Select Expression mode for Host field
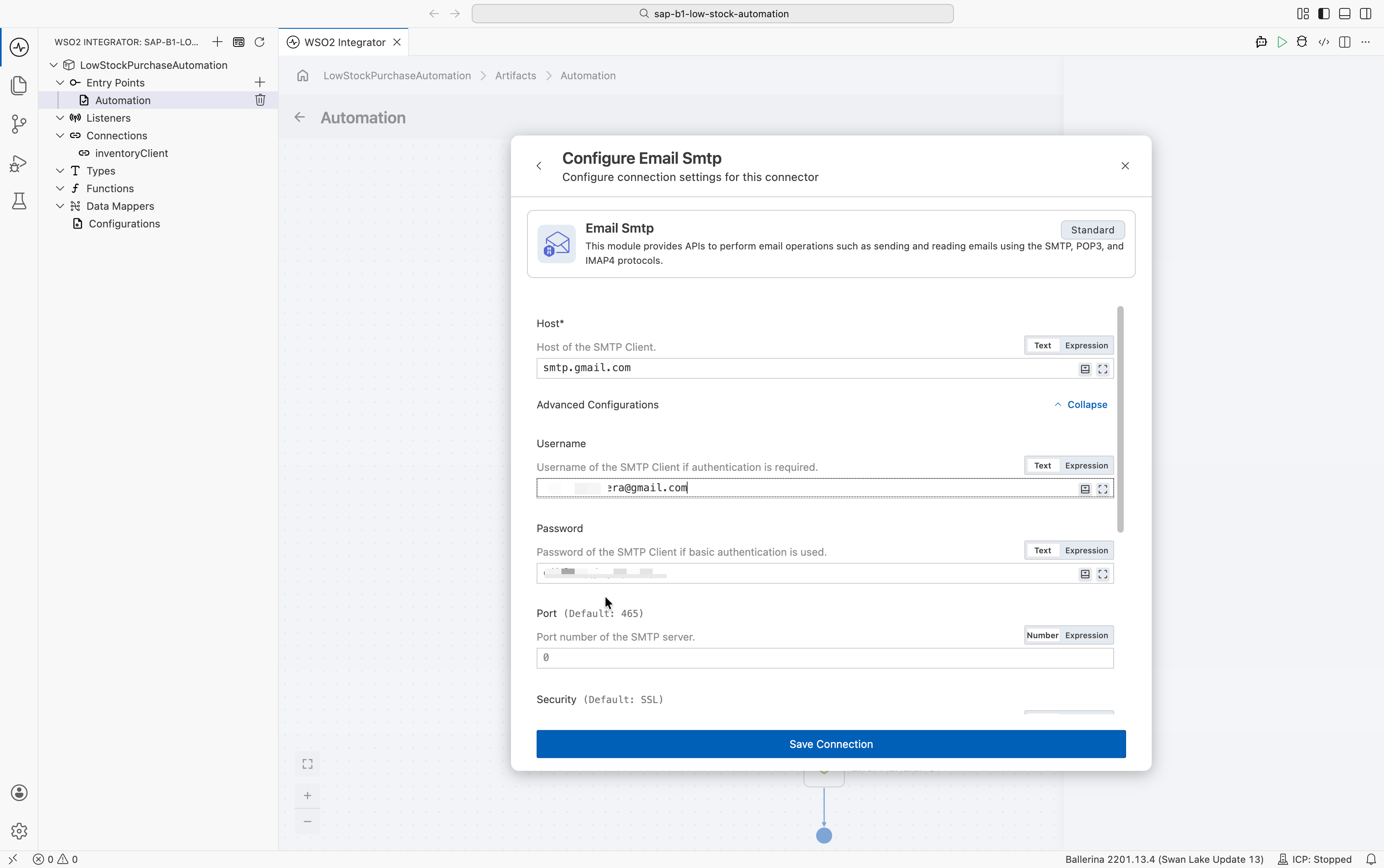The width and height of the screenshot is (1384, 868). [1086, 346]
